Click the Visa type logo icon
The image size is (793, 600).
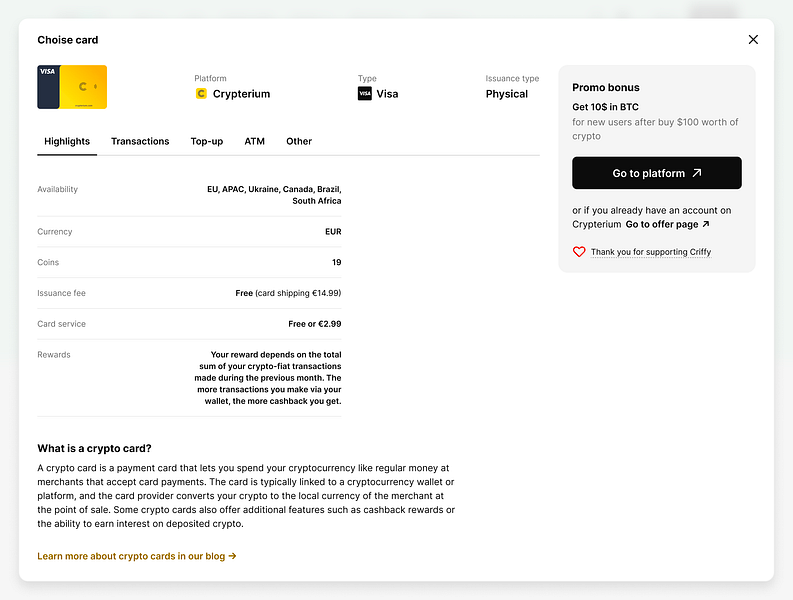click(x=365, y=94)
